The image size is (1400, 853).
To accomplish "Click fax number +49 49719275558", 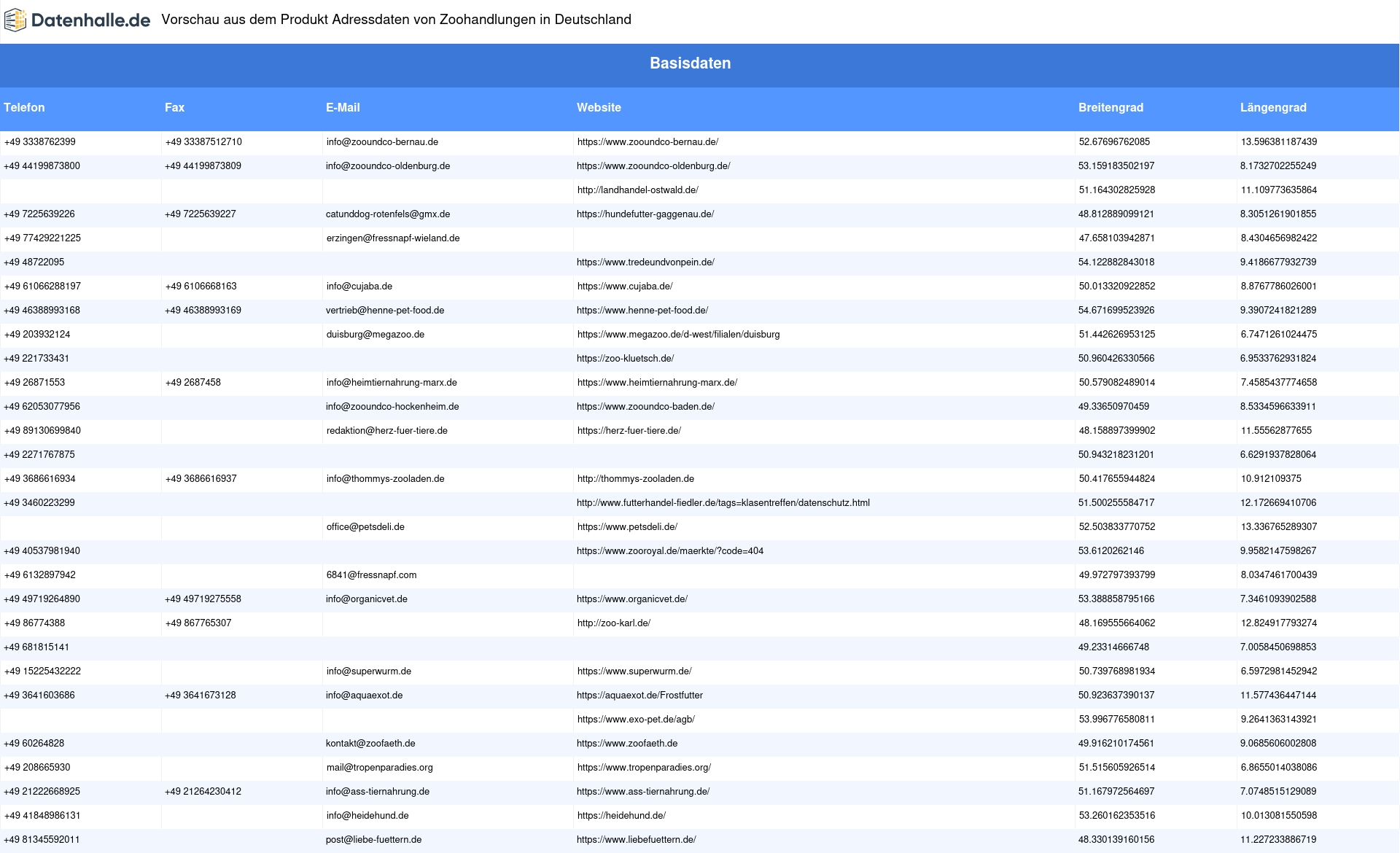I will point(203,599).
